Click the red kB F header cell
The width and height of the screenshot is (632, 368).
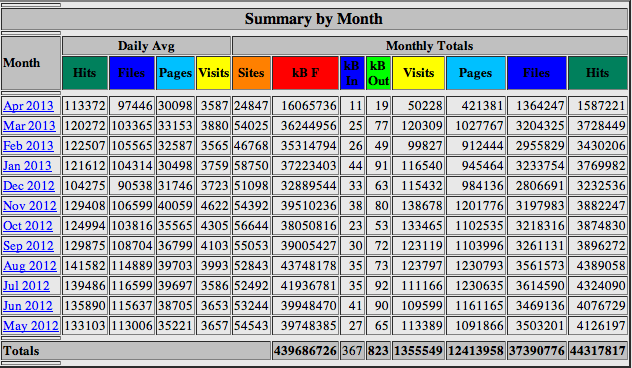coord(306,73)
